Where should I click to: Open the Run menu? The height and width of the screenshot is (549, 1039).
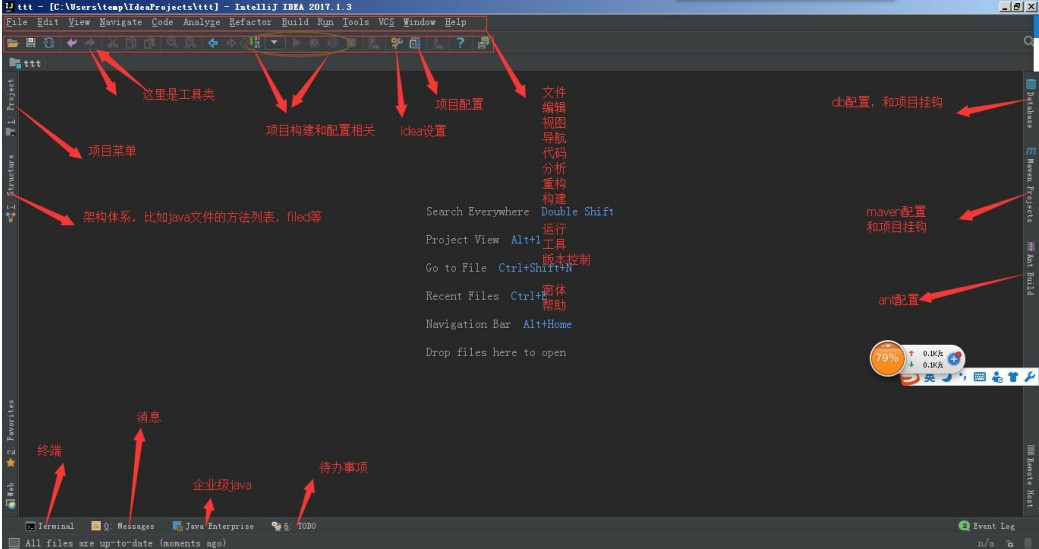click(325, 22)
